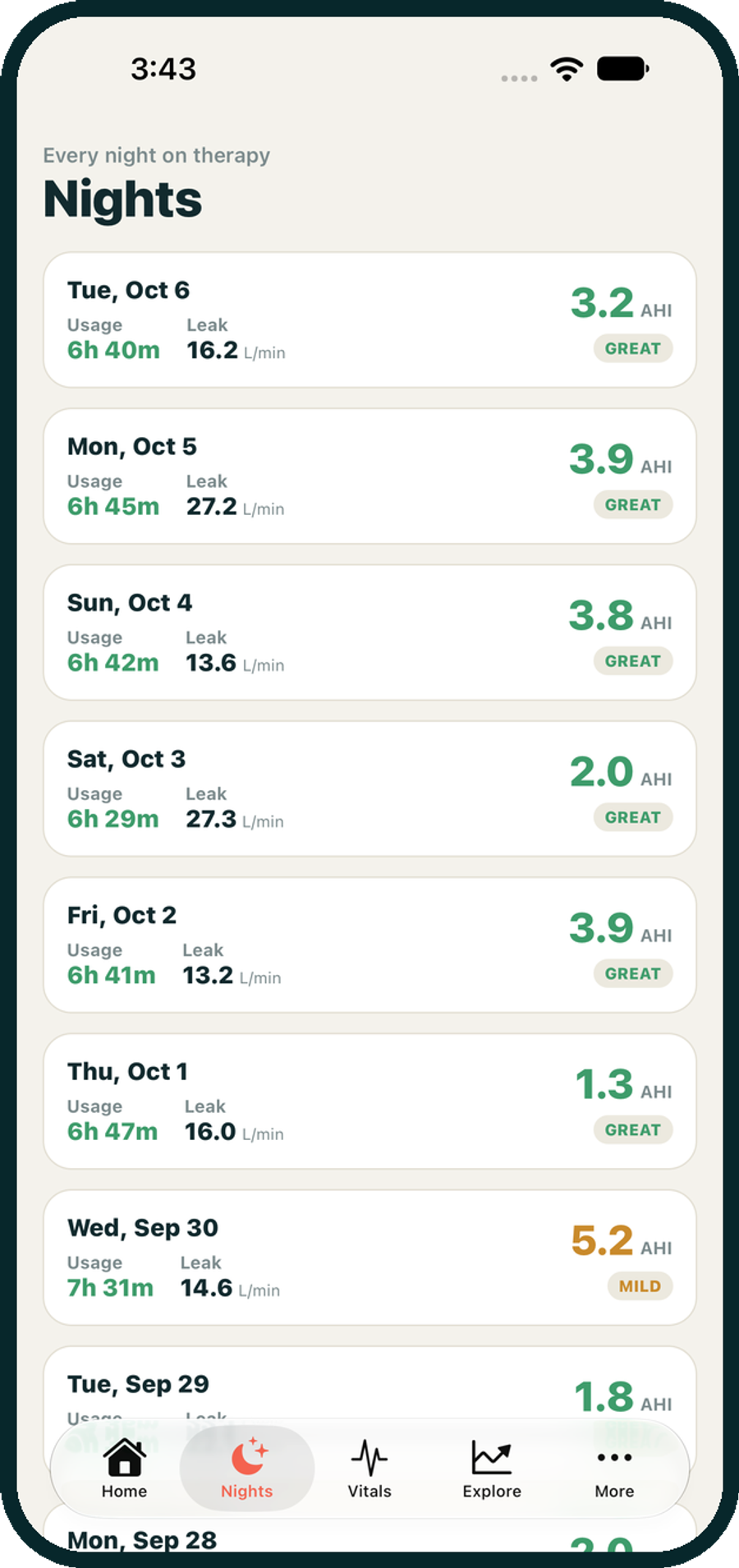Open the Fri, Oct 2 night entry
Screen dimensions: 739x1568
(369, 945)
